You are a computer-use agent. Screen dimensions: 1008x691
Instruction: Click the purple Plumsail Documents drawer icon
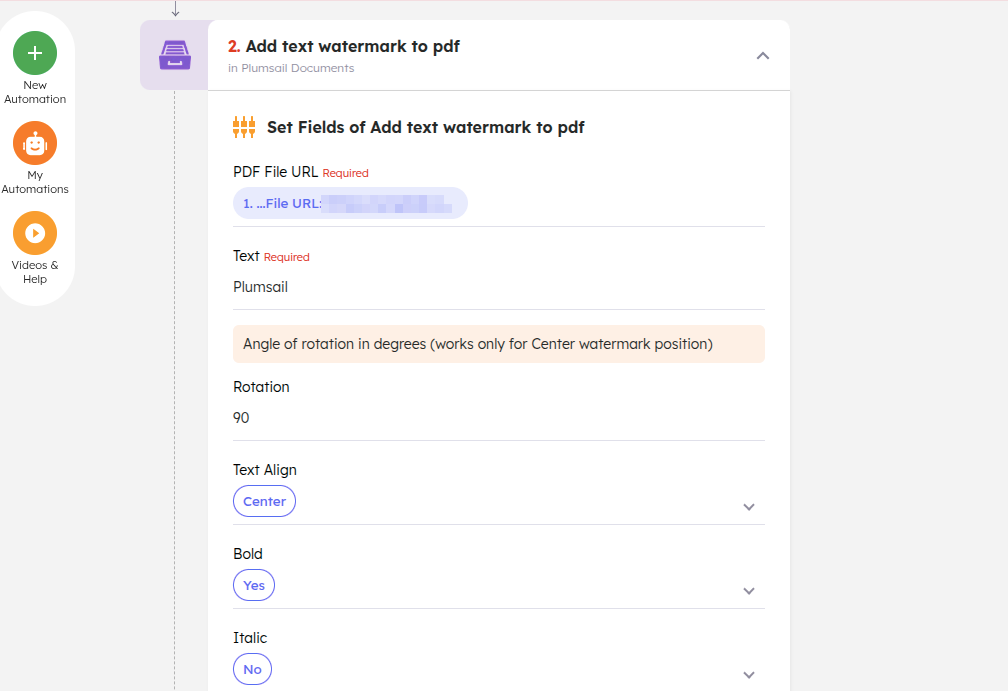click(174, 54)
